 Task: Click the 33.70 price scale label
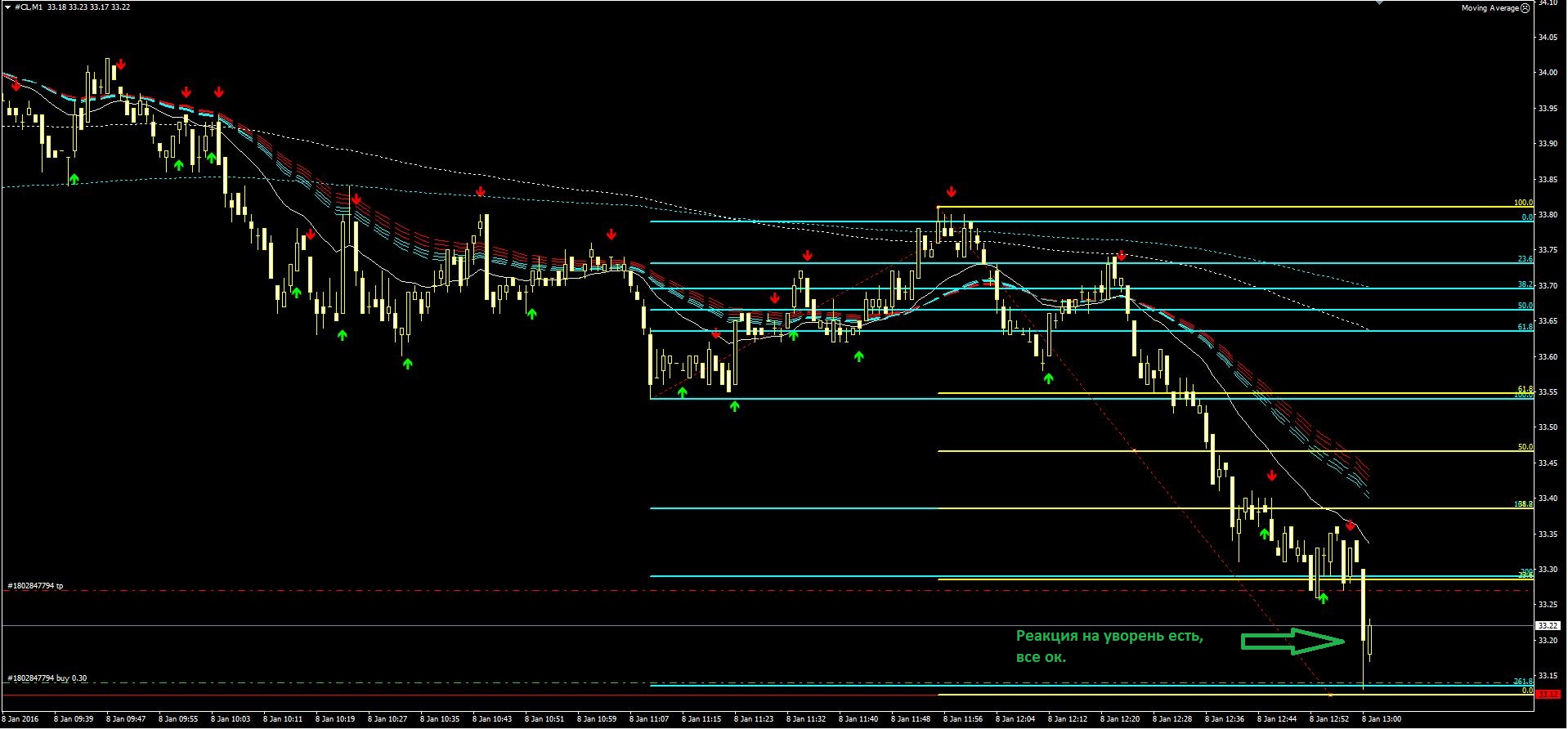tap(1548, 286)
